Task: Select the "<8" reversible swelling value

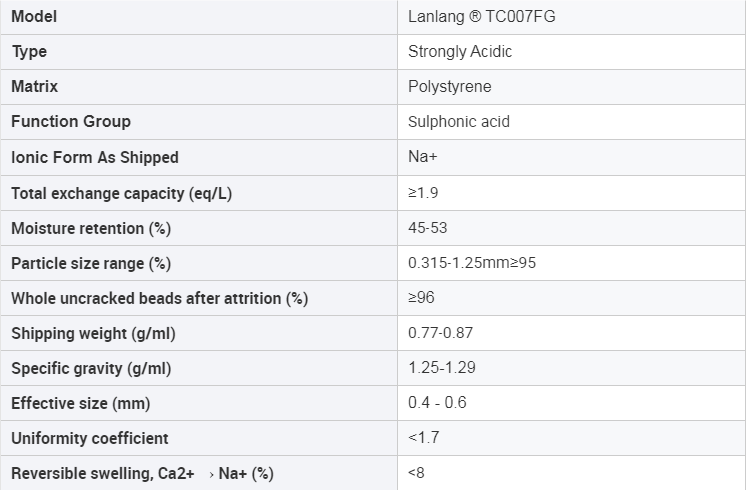Action: (x=416, y=473)
